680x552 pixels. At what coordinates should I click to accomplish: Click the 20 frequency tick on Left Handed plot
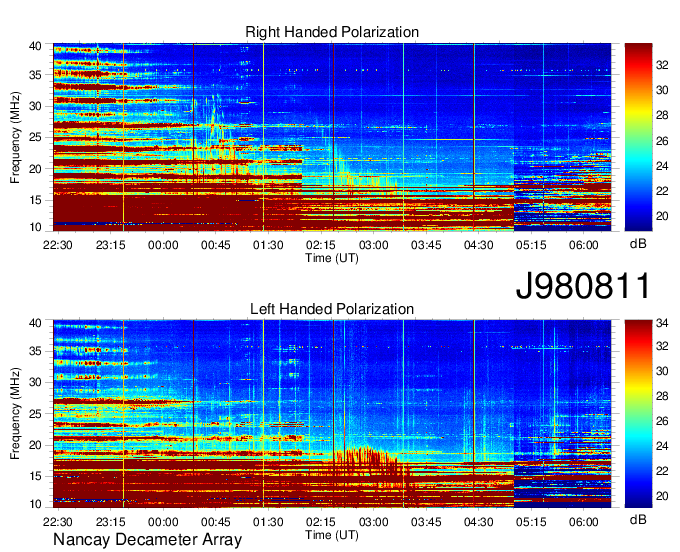(x=35, y=445)
